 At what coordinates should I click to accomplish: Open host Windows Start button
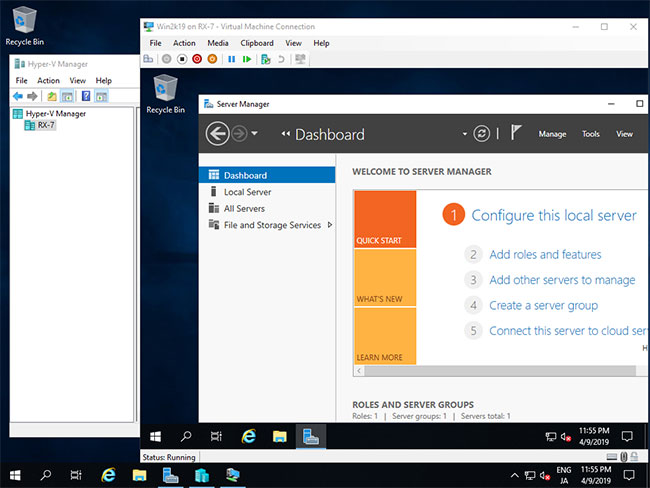(x=15, y=475)
